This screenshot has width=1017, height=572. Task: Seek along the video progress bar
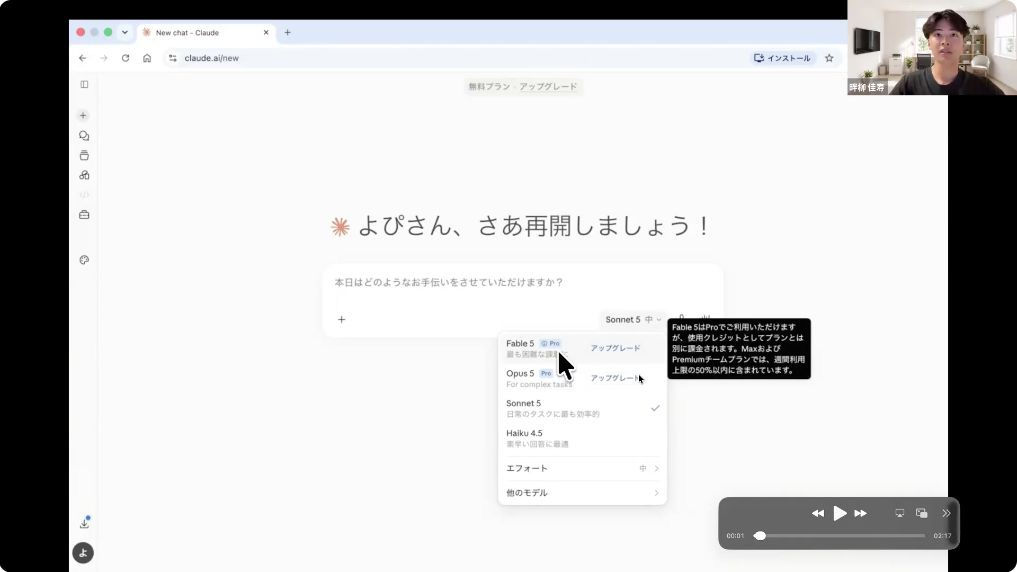click(x=841, y=536)
